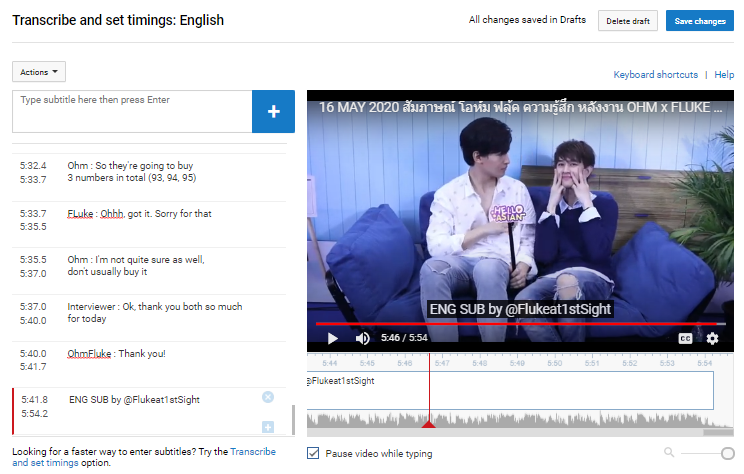Click the video title overlay text
Image resolution: width=744 pixels, height=474 pixels.
point(520,107)
